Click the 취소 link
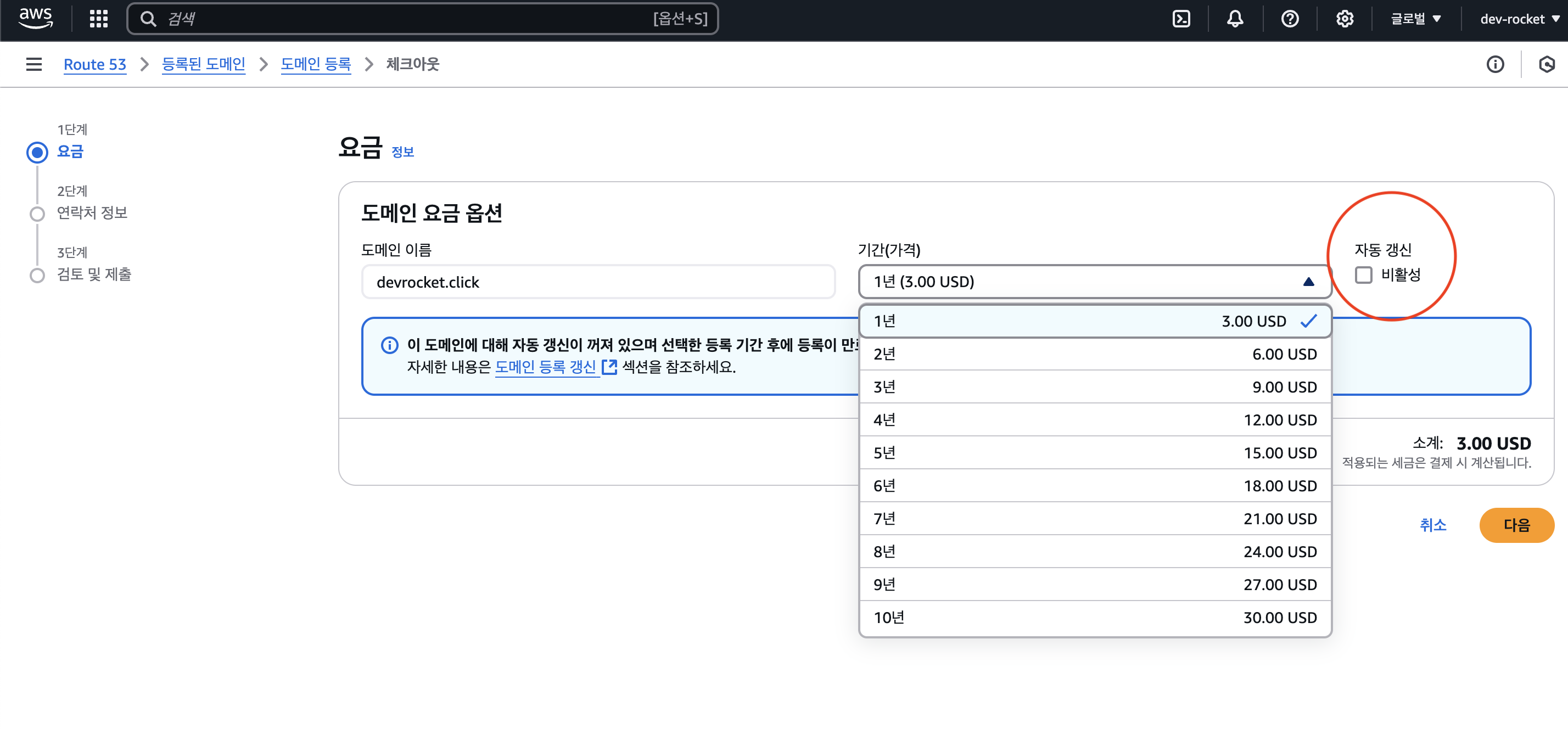The height and width of the screenshot is (729, 1568). (x=1432, y=525)
